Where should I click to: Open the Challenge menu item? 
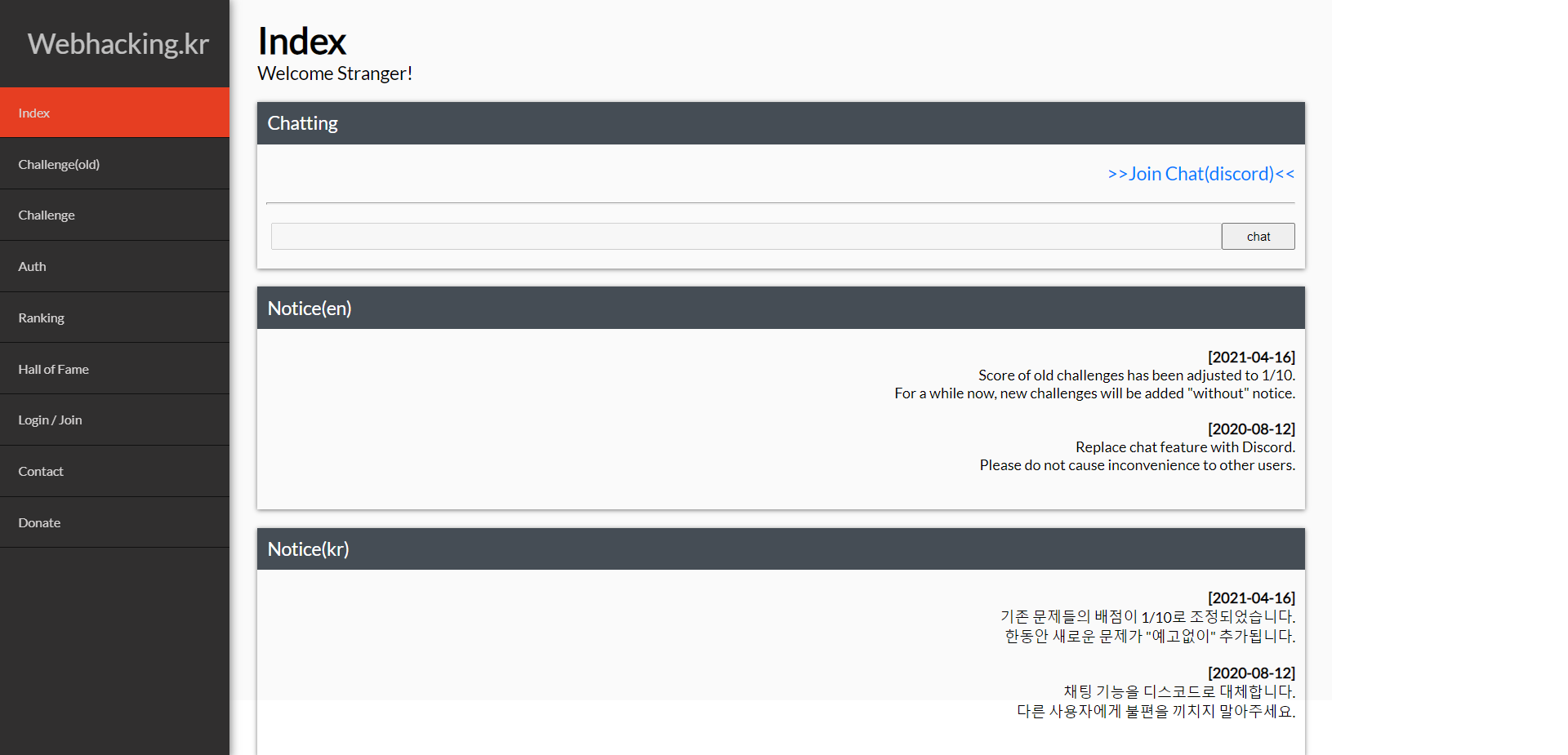tap(114, 215)
